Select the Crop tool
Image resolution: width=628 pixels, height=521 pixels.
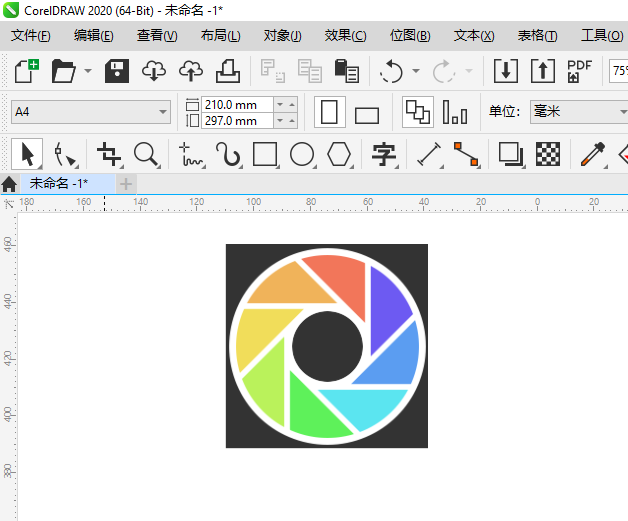109,154
